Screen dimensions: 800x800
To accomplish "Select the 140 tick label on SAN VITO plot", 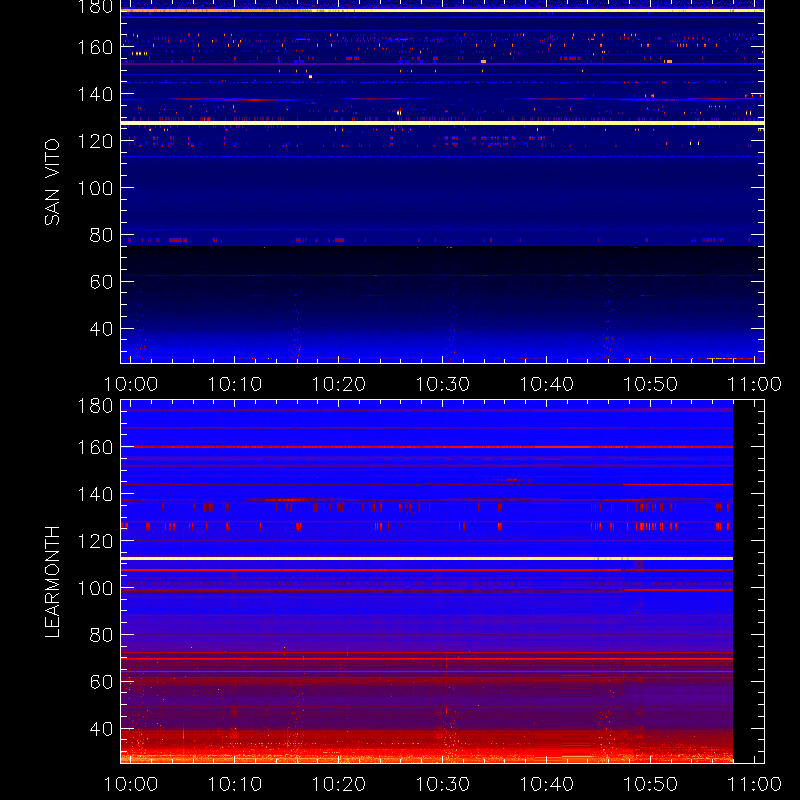I will click(x=95, y=94).
